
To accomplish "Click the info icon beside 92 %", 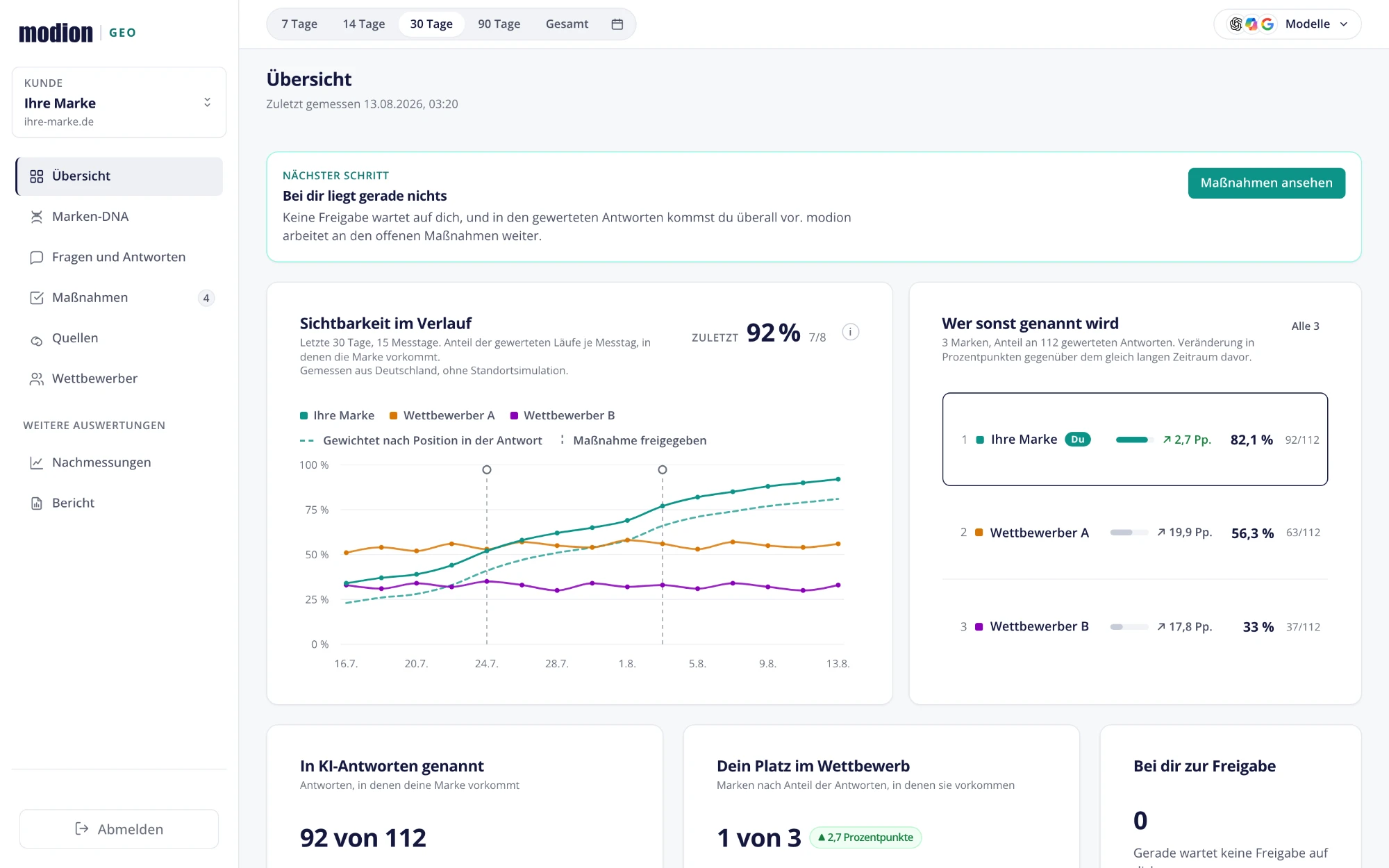I will (850, 332).
